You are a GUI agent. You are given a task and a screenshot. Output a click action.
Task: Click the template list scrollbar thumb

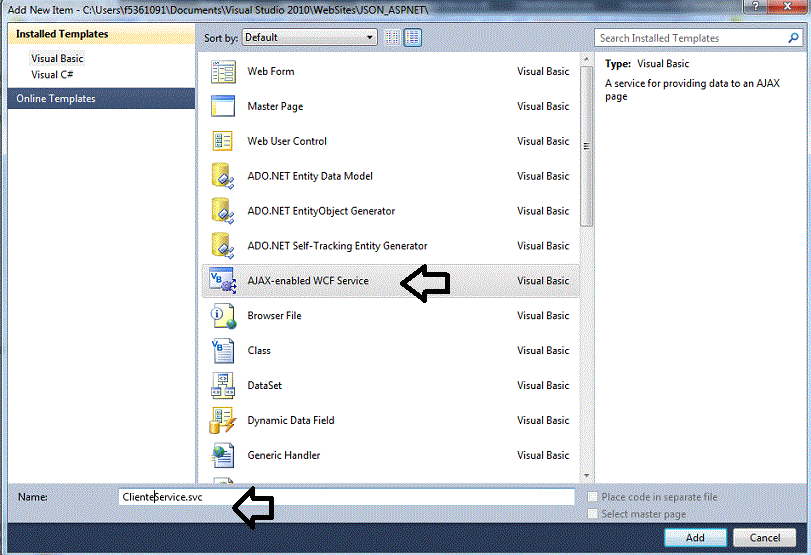[587, 146]
